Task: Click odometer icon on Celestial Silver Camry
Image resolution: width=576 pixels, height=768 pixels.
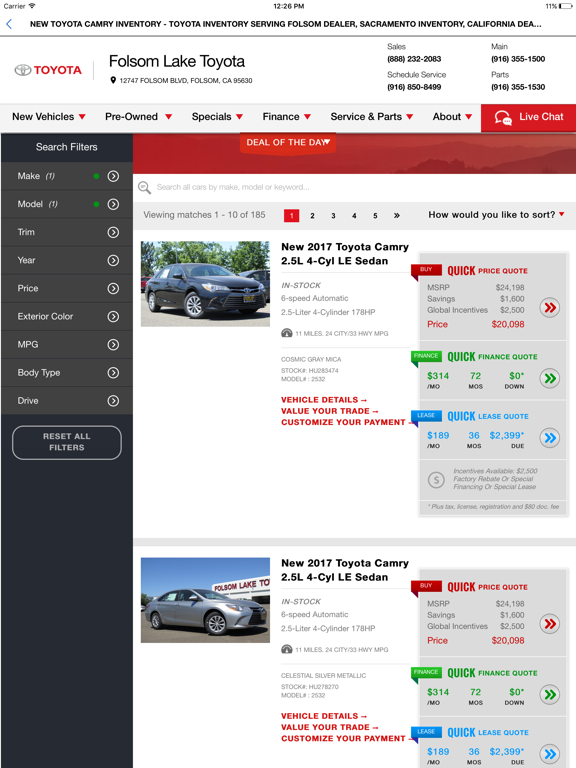Action: coord(287,649)
